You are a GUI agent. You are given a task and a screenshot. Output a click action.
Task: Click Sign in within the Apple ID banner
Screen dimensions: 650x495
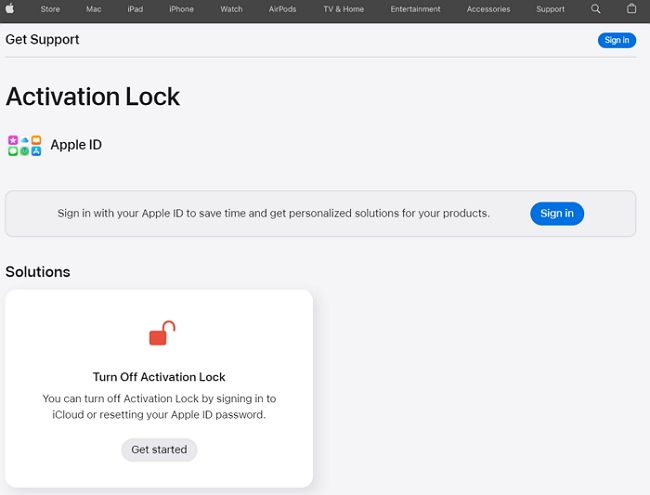point(557,214)
